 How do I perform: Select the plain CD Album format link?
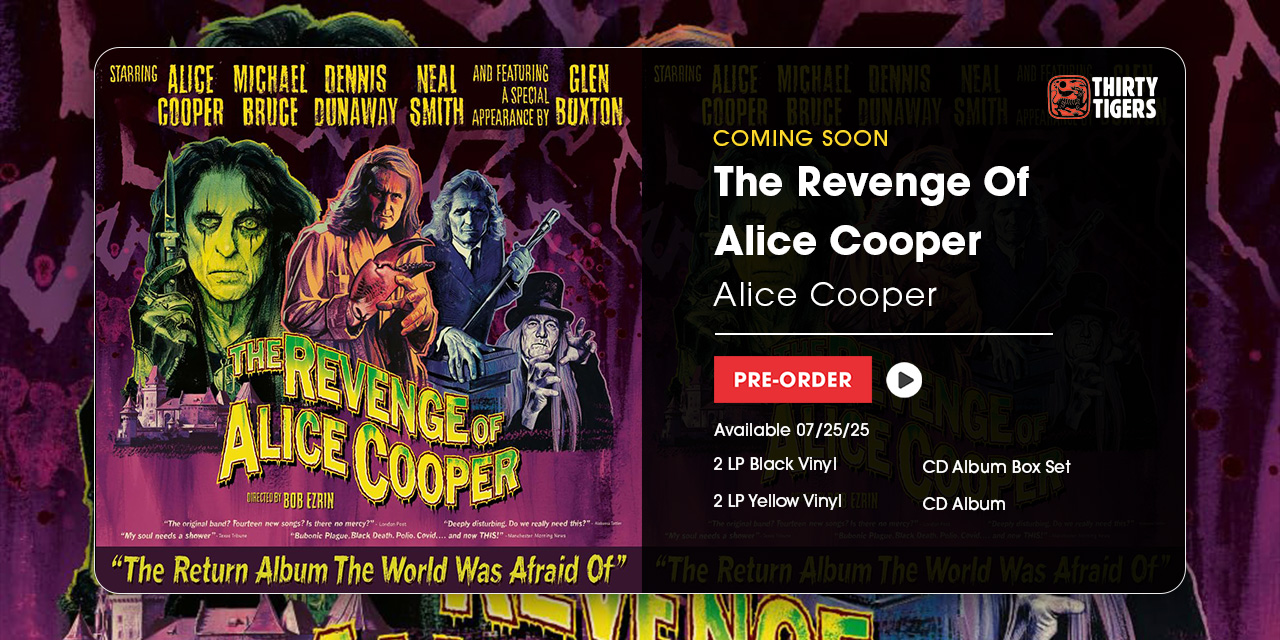coord(964,504)
